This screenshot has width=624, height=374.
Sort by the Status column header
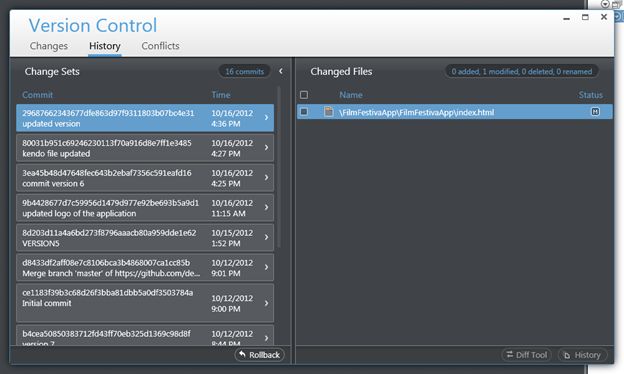click(591, 95)
